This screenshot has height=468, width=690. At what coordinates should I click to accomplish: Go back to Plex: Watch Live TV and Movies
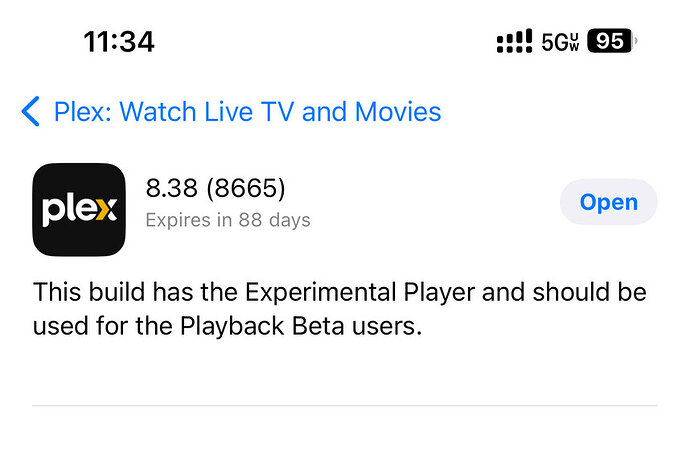pyautogui.click(x=247, y=111)
